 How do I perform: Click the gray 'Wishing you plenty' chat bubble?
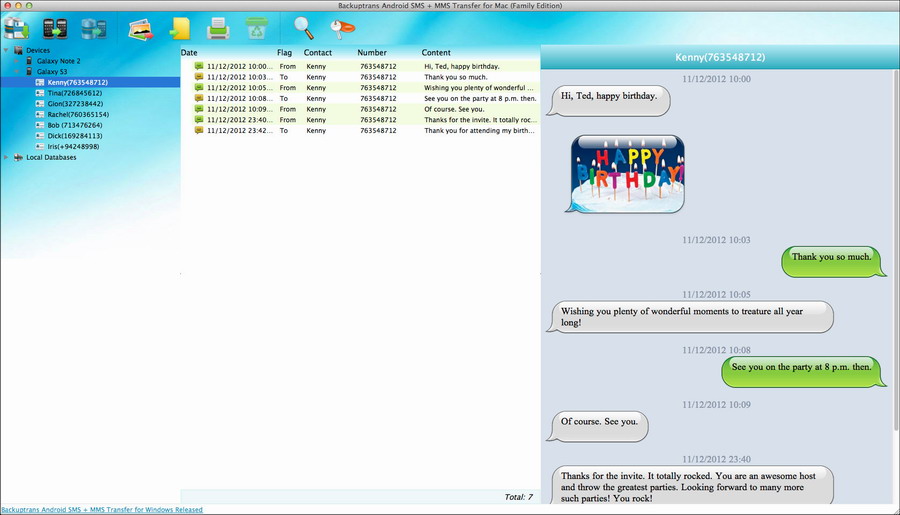coord(690,316)
